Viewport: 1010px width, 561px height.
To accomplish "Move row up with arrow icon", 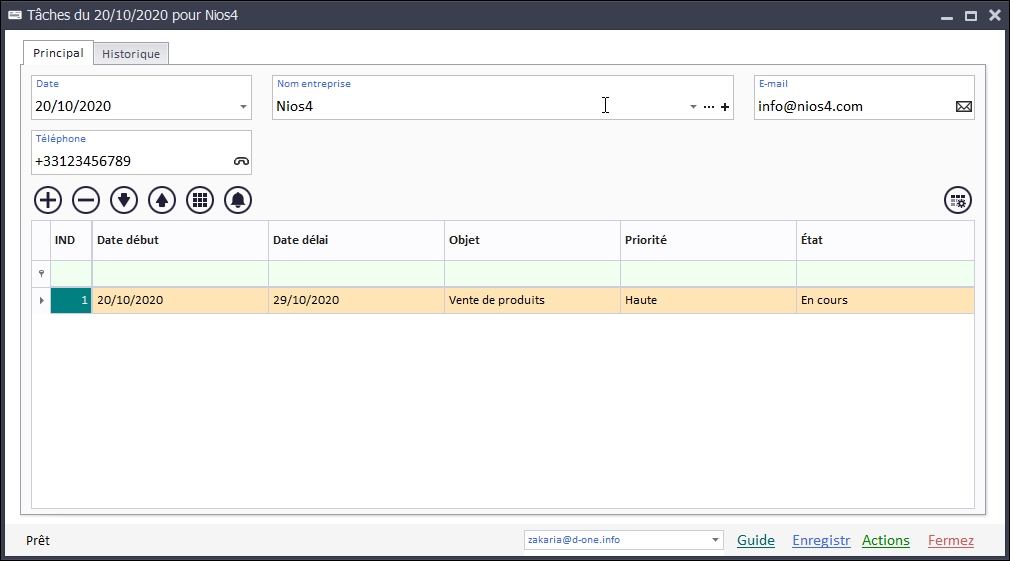I will (x=162, y=200).
